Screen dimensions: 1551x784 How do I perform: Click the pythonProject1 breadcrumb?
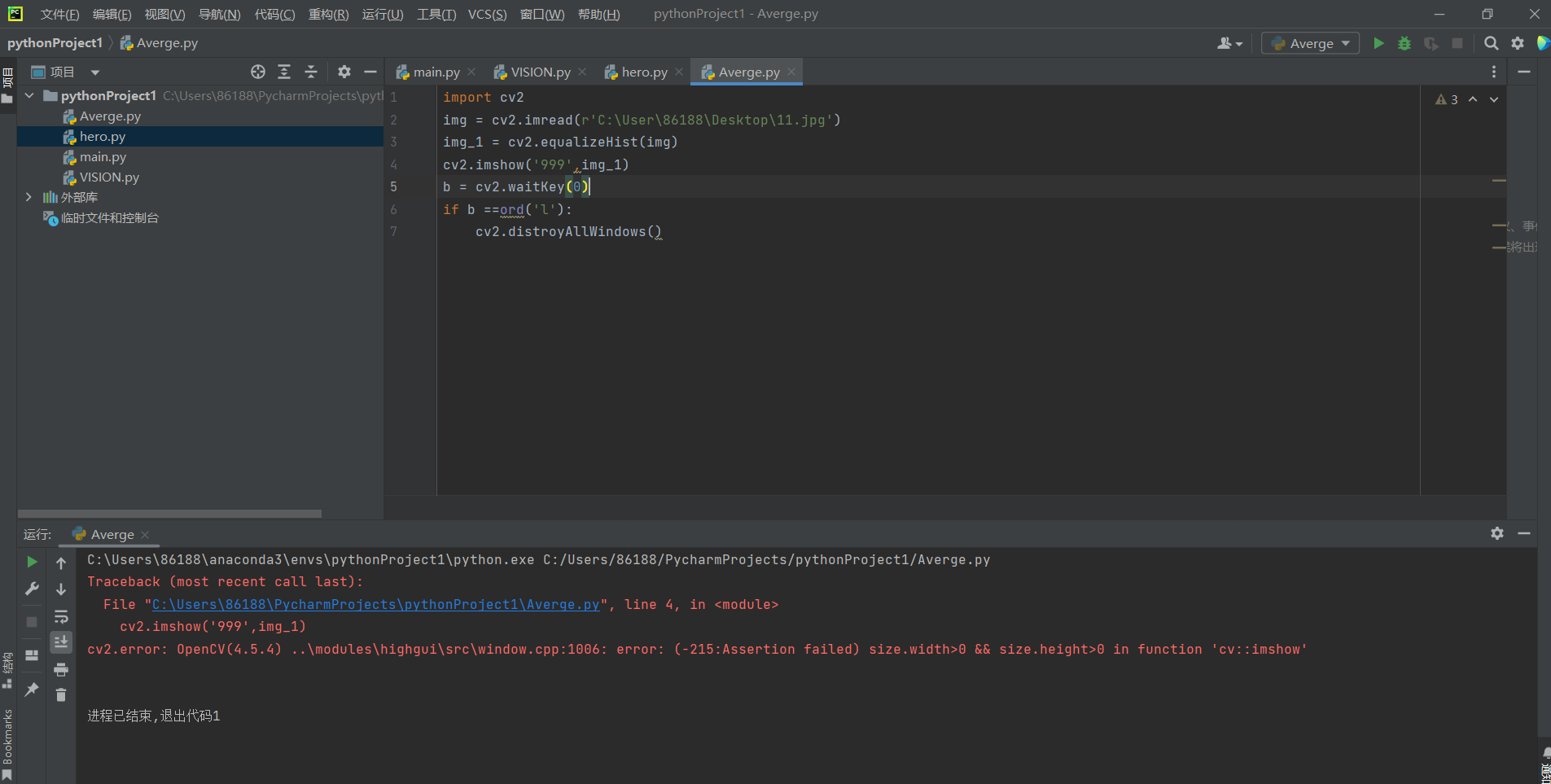coord(55,43)
